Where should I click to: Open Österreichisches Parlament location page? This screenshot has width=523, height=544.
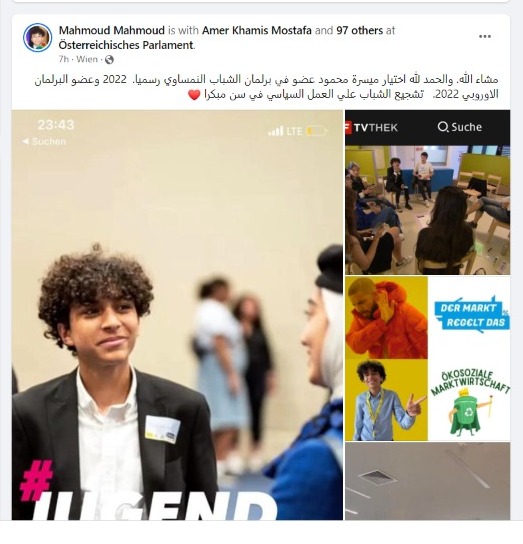126,45
